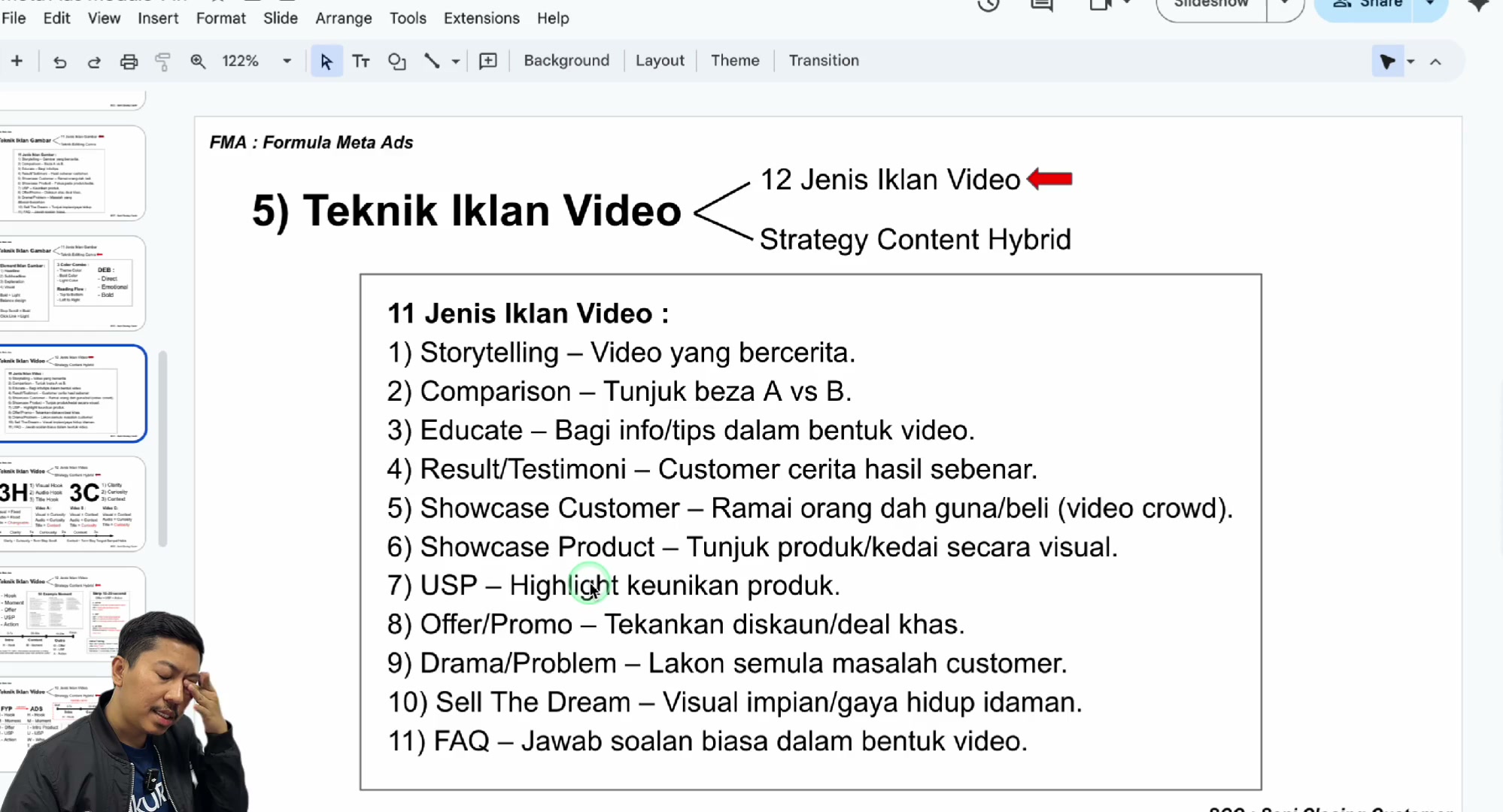
Task: Open Gemini sparkle icon
Action: [x=1478, y=5]
